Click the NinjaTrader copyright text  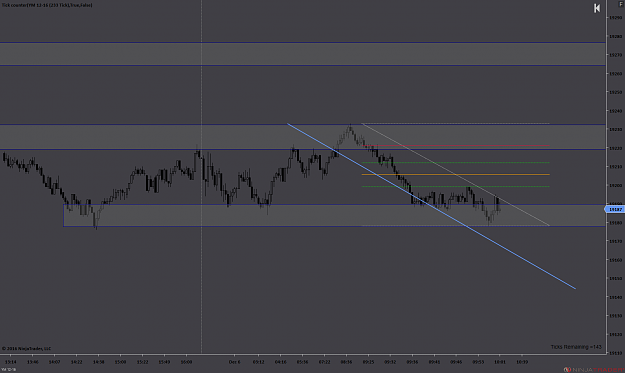[x=26, y=348]
